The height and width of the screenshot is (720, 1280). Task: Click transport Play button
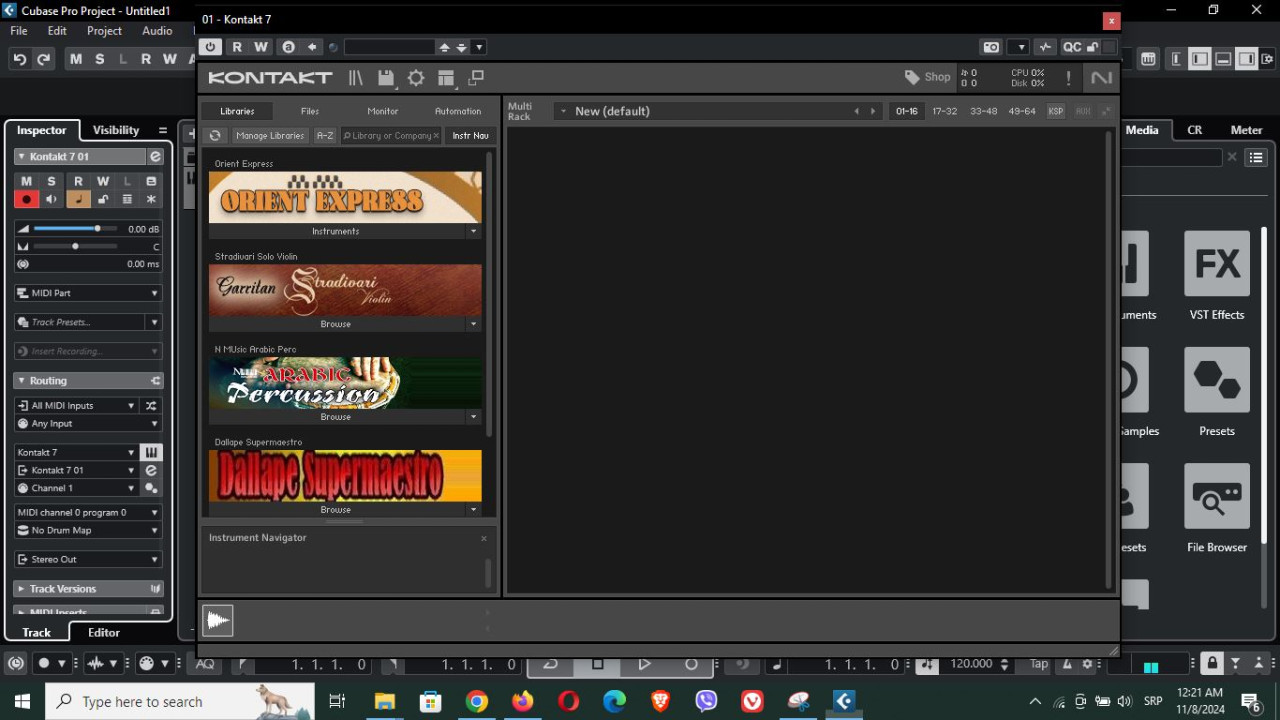click(644, 664)
